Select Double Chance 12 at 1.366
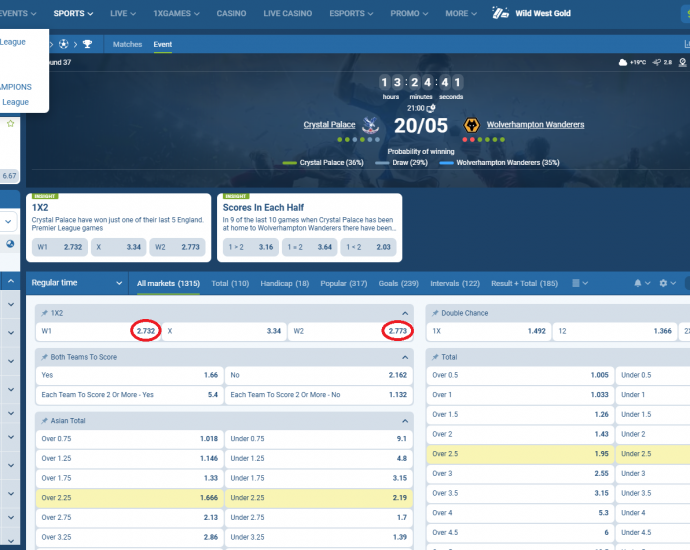Image resolution: width=690 pixels, height=550 pixels. [615, 331]
